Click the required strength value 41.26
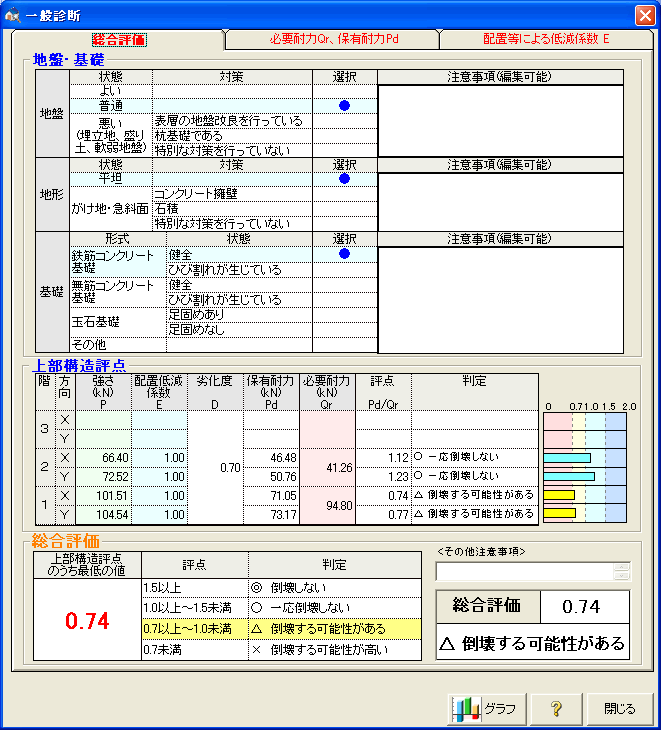The width and height of the screenshot is (661, 730). coord(339,467)
